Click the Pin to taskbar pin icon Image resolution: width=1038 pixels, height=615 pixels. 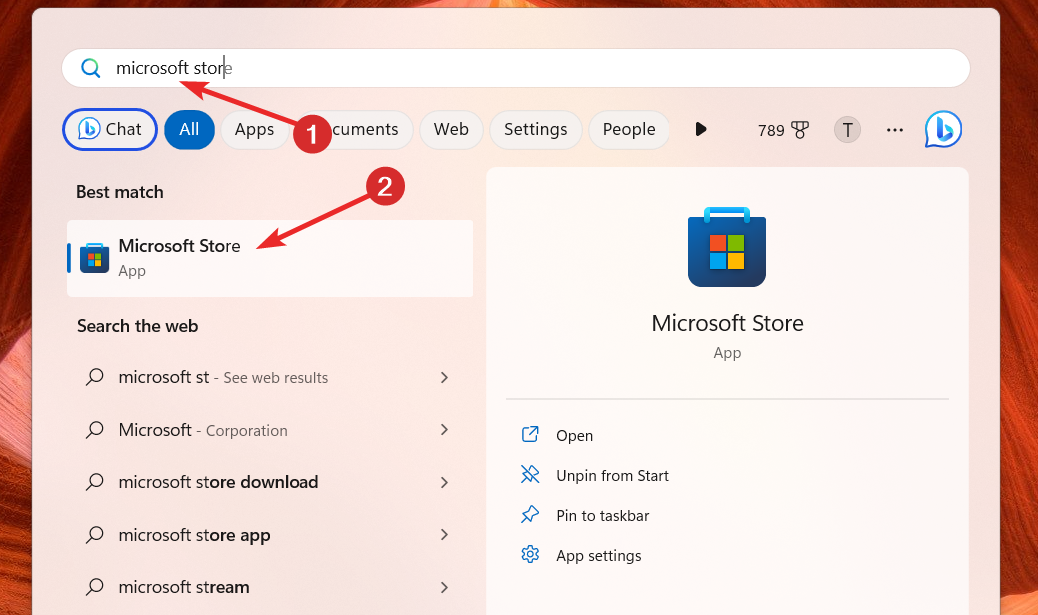(x=530, y=514)
